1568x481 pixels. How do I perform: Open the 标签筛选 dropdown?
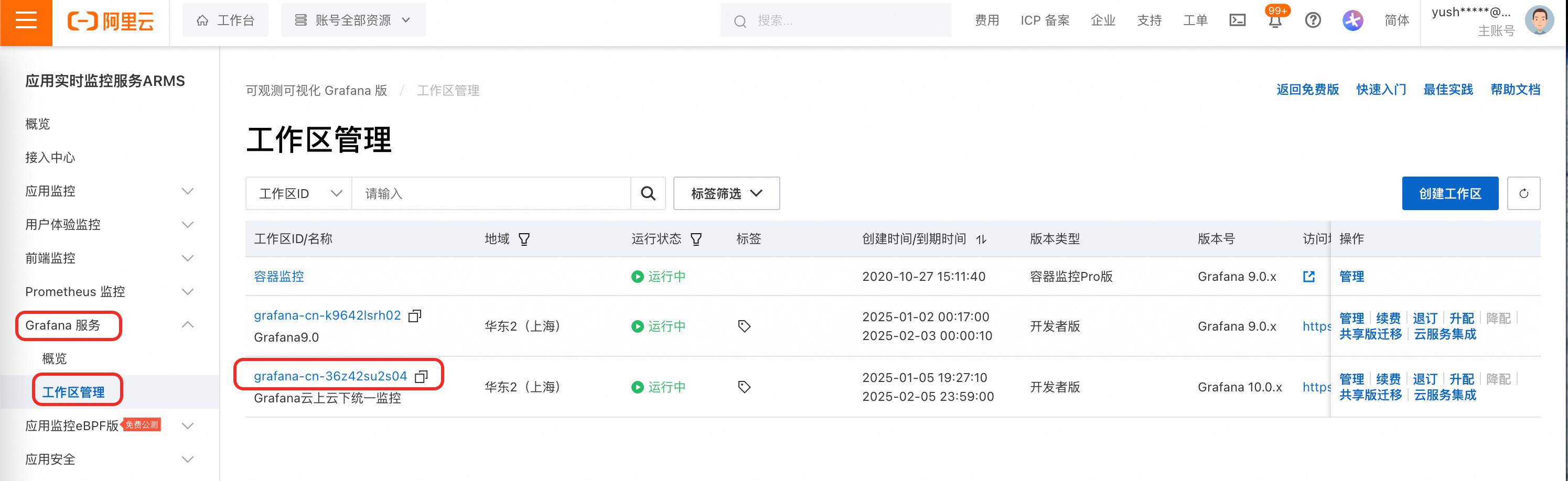tap(726, 193)
